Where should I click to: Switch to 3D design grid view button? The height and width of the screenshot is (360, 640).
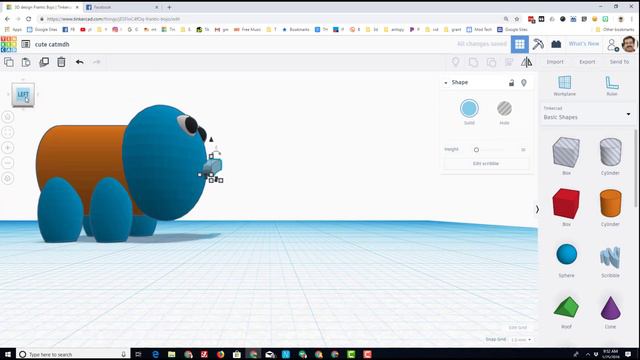coord(520,44)
